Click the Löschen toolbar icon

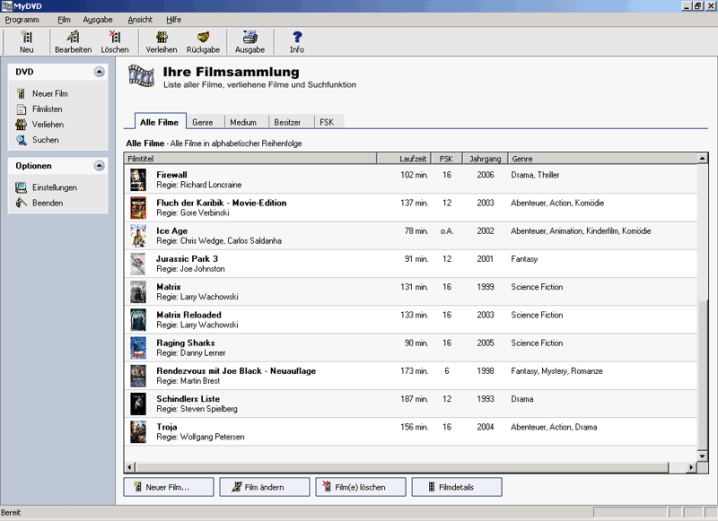click(x=114, y=37)
